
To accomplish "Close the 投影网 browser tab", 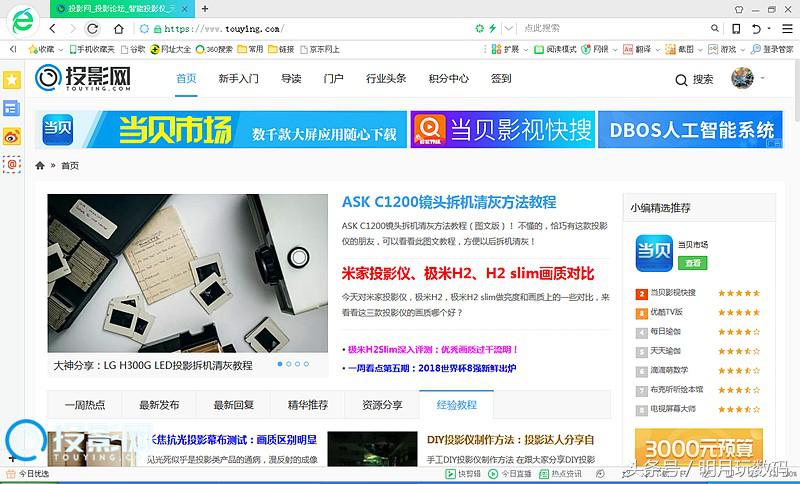I will (x=185, y=9).
